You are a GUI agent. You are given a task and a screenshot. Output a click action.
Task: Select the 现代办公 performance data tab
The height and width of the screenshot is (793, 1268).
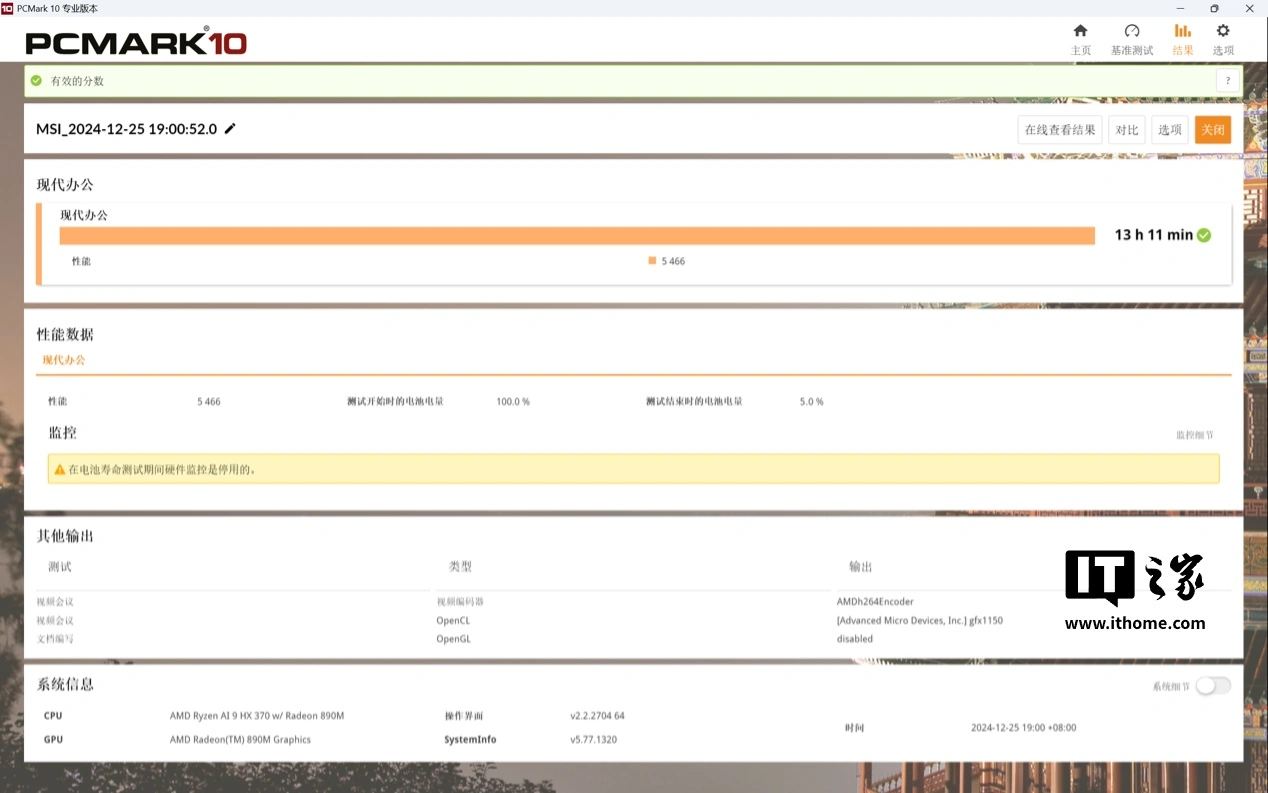pyautogui.click(x=64, y=360)
